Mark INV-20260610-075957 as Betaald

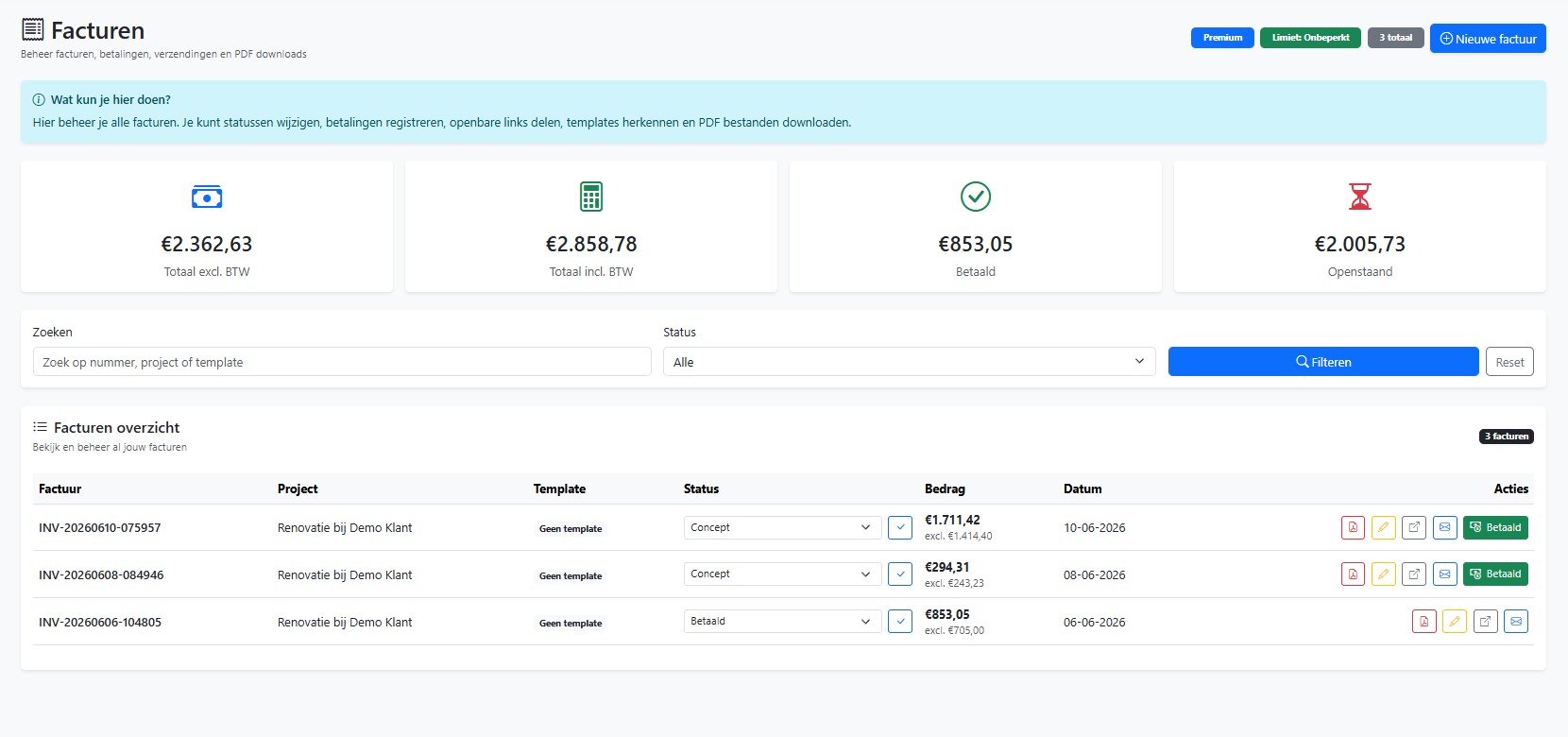pos(1495,527)
